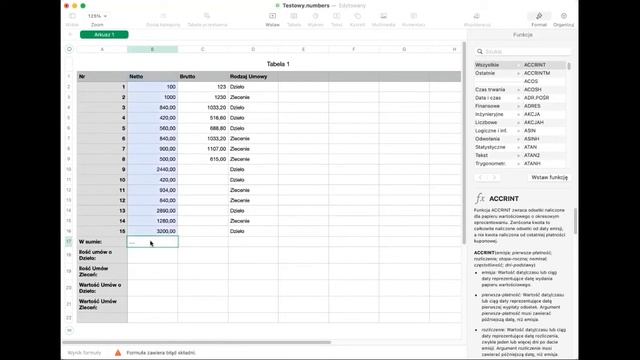Open the Zoom percentage dropdown
Image resolution: width=640 pixels, height=360 pixels.
pyautogui.click(x=97, y=16)
